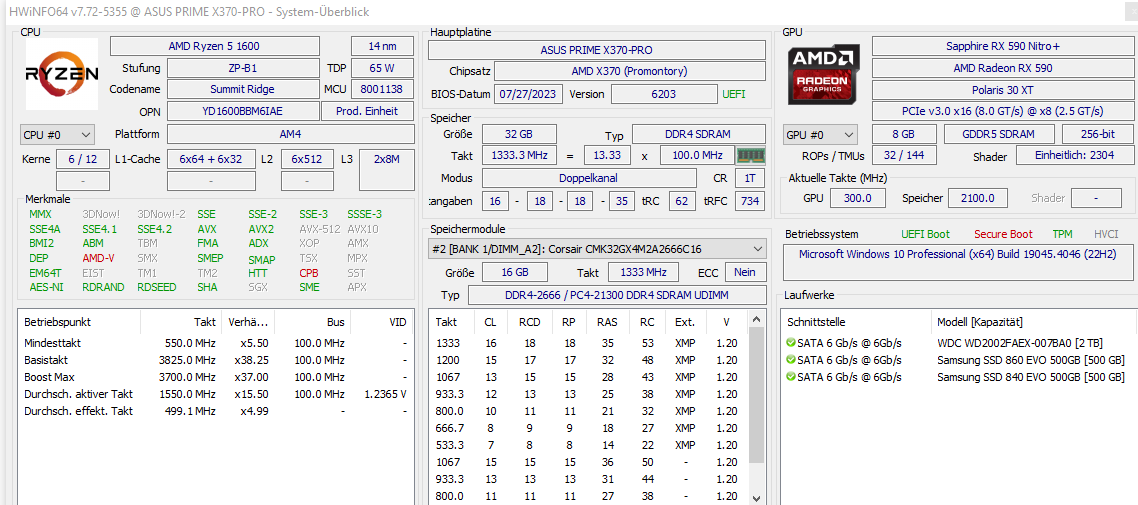Click the green check icon beside Samsung SSD 840 EVO
The image size is (1138, 505).
click(790, 377)
